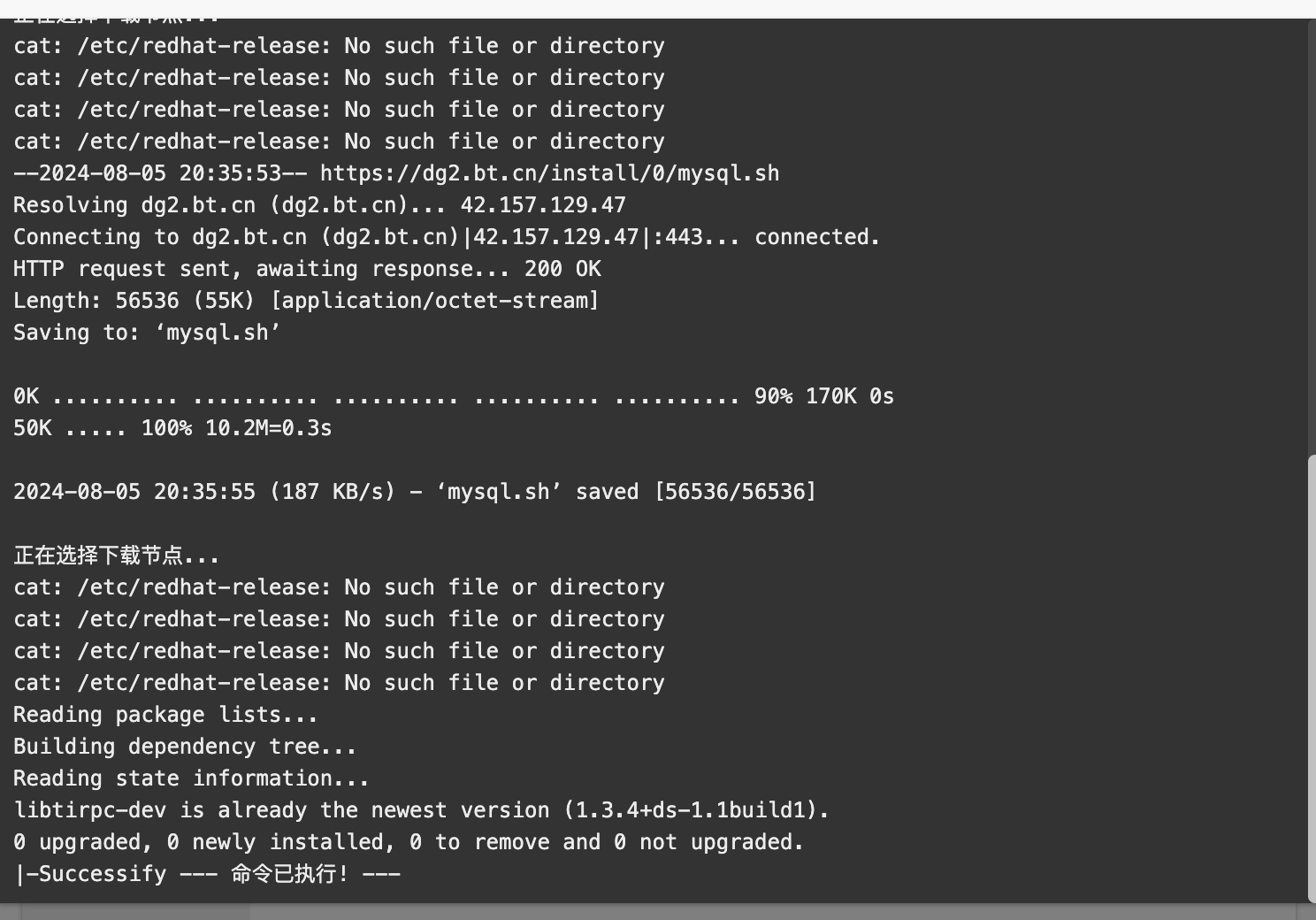
Task: Click the 'Reading package lists...' line
Action: (165, 715)
